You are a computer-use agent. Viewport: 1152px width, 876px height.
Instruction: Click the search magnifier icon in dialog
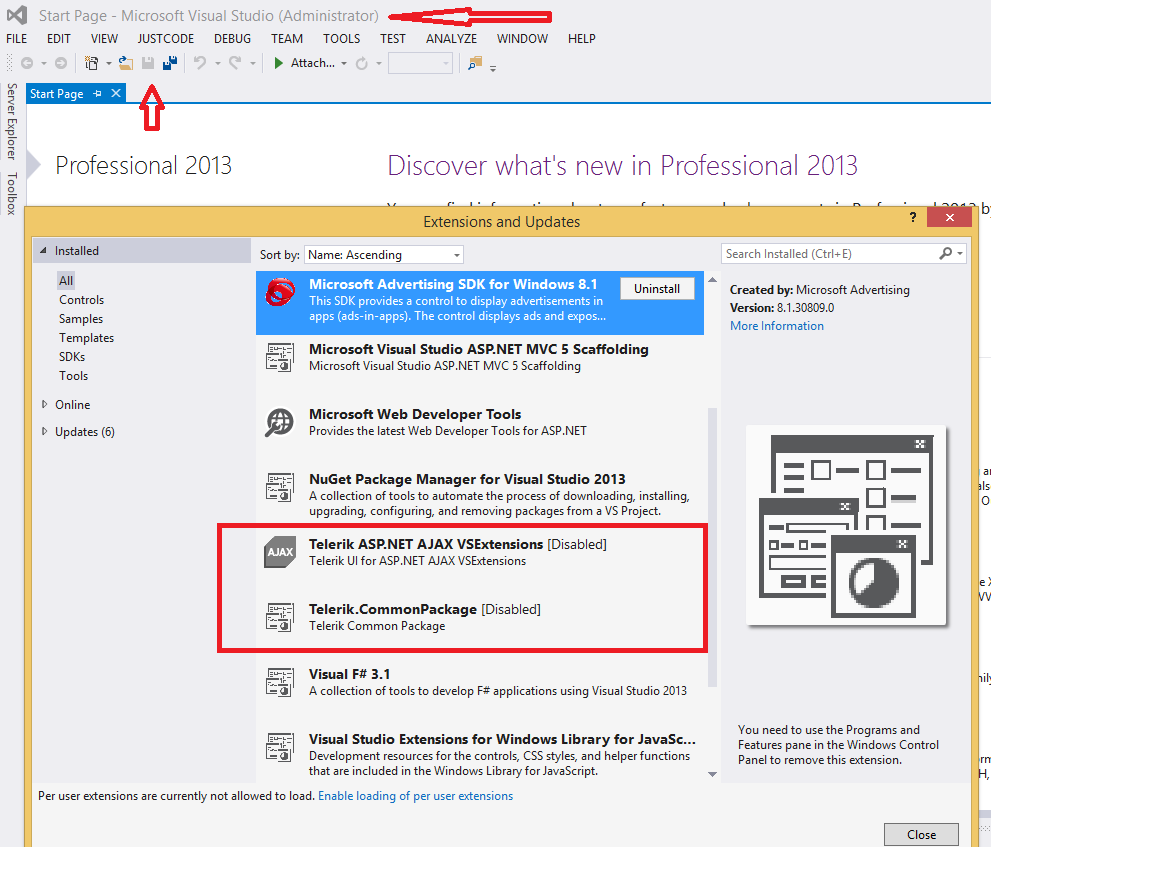pyautogui.click(x=946, y=254)
